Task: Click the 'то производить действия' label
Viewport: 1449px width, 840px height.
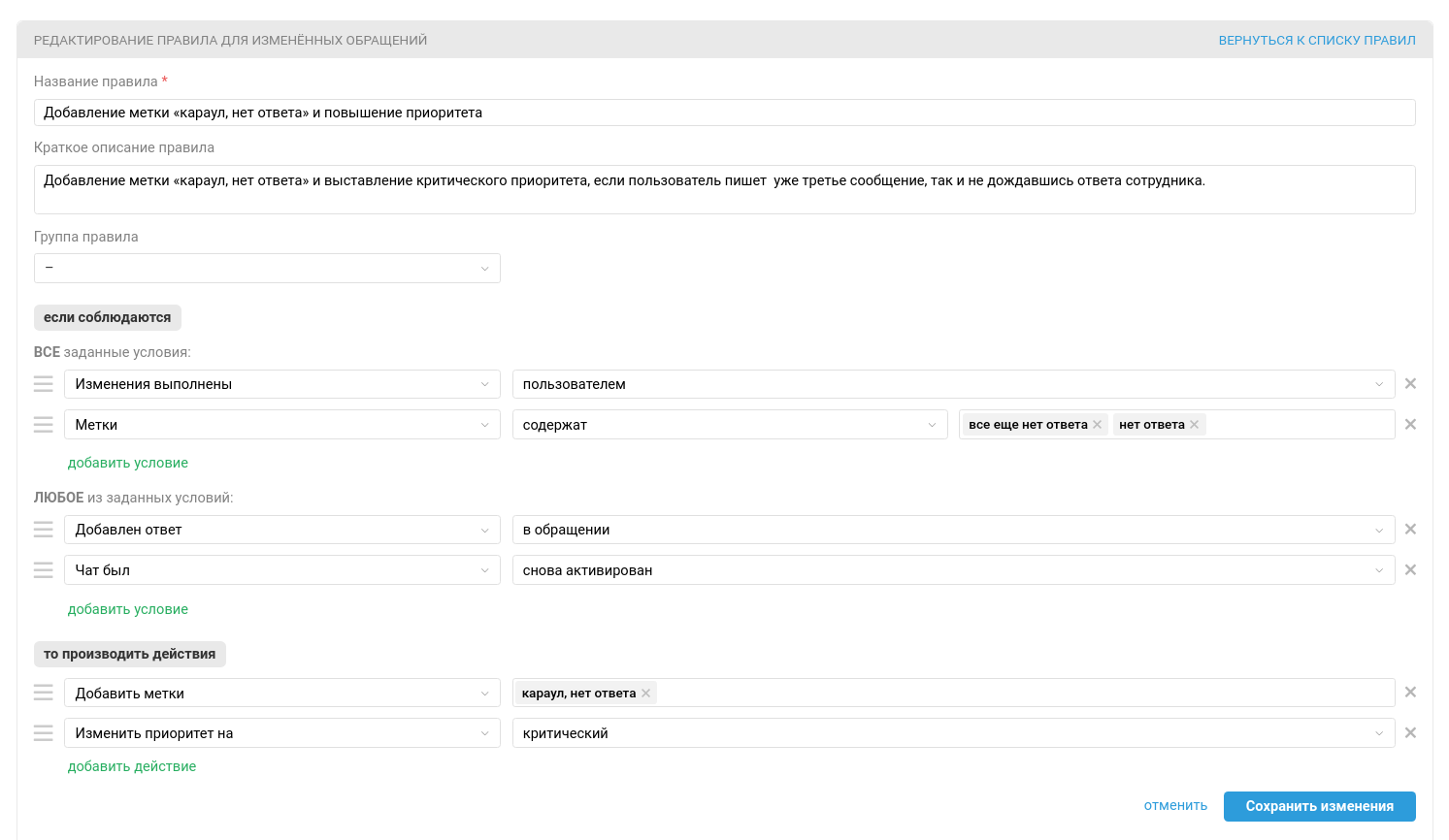Action: tap(130, 654)
